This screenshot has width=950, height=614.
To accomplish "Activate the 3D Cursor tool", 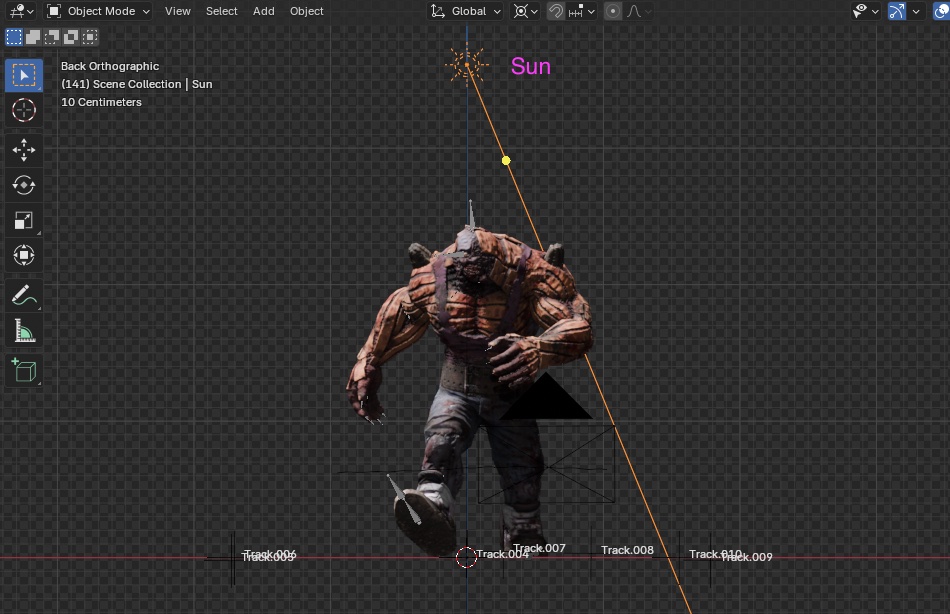I will 24,110.
